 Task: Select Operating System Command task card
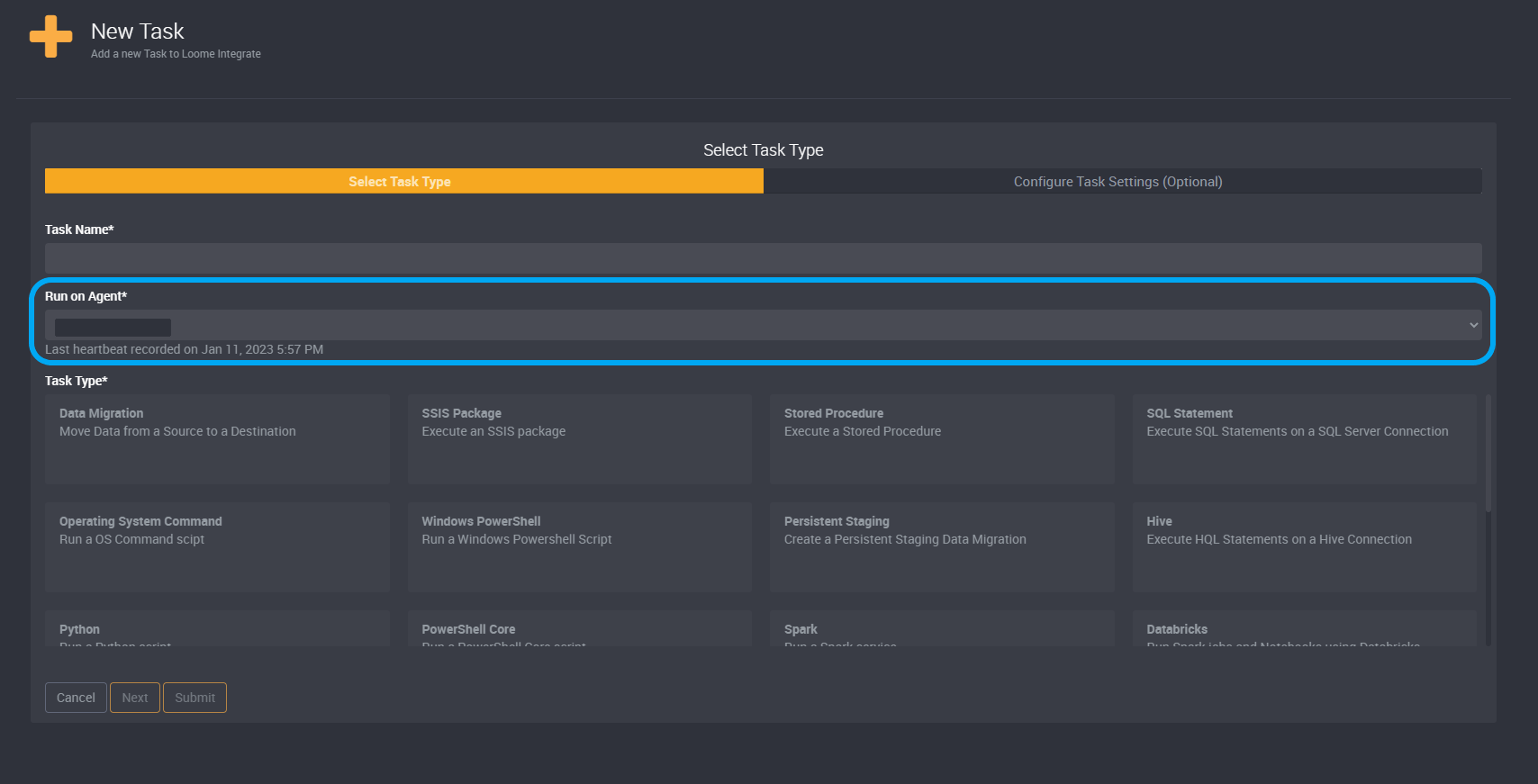pyautogui.click(x=217, y=547)
